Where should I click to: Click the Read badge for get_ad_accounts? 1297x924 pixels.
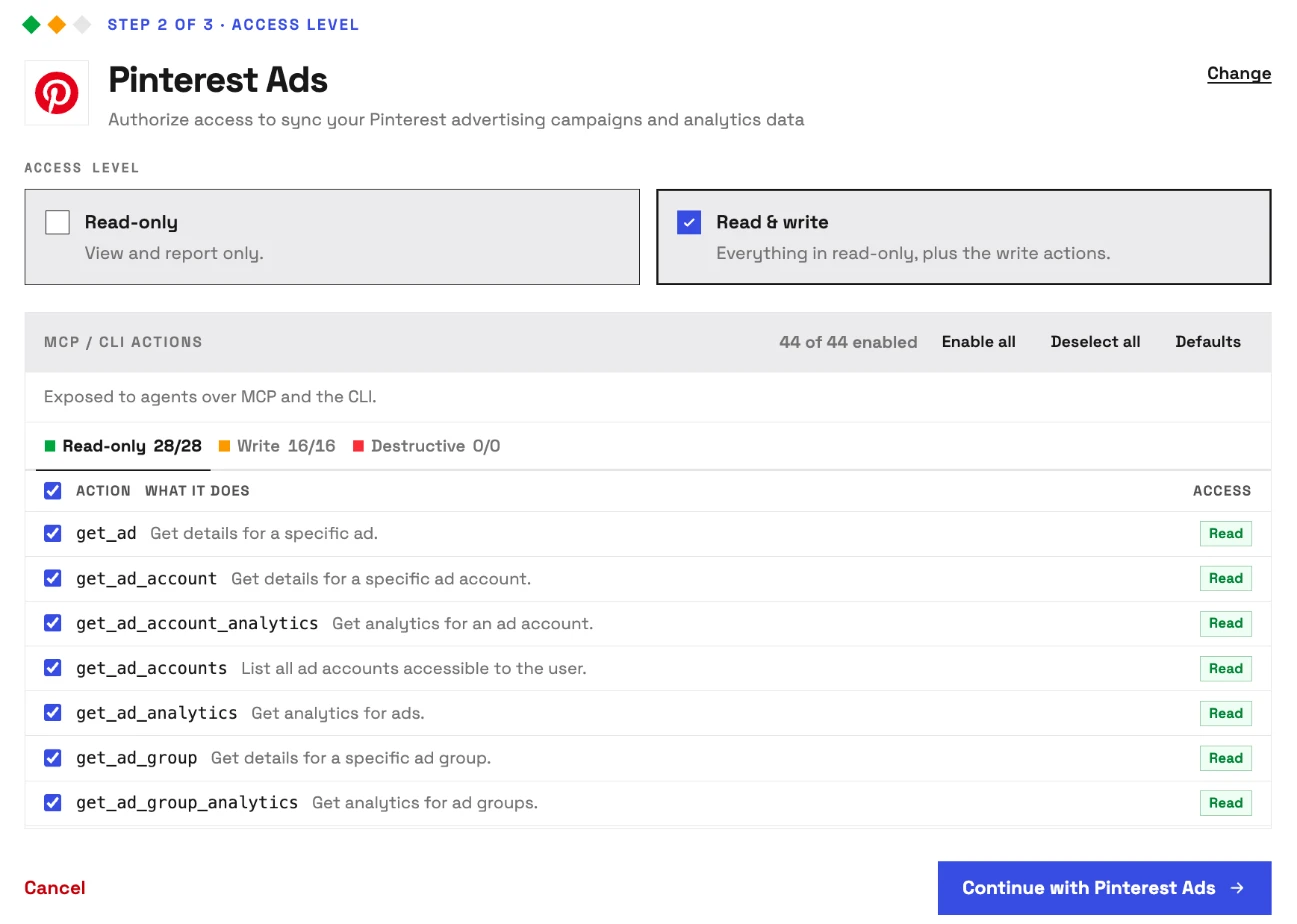tap(1226, 669)
